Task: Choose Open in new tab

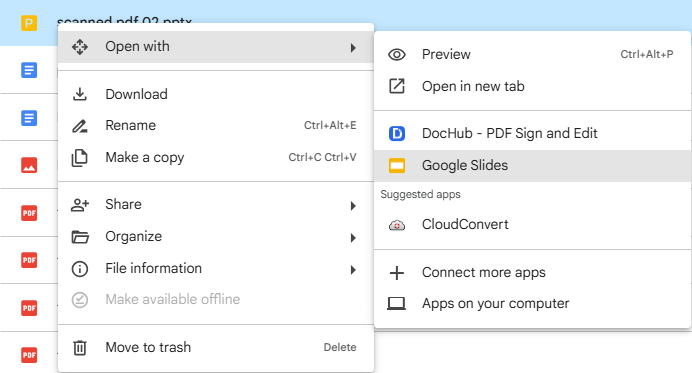Action: [x=533, y=86]
